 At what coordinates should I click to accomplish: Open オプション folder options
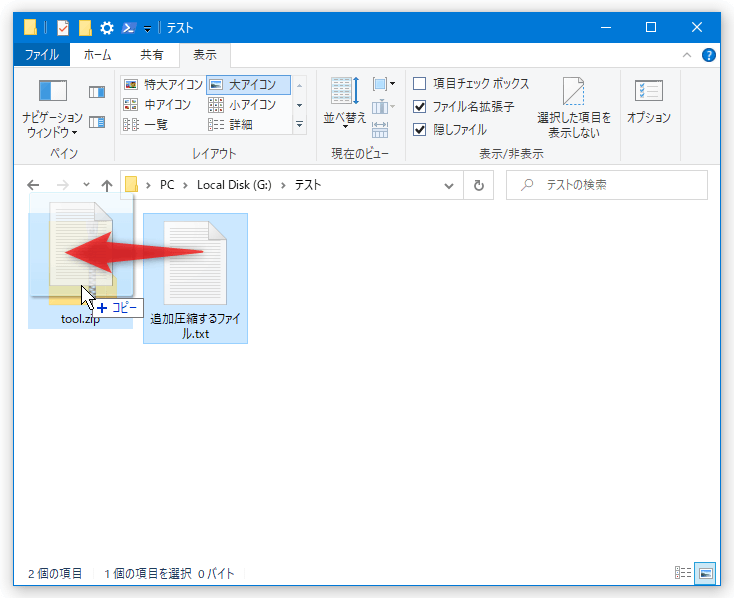pos(648,102)
